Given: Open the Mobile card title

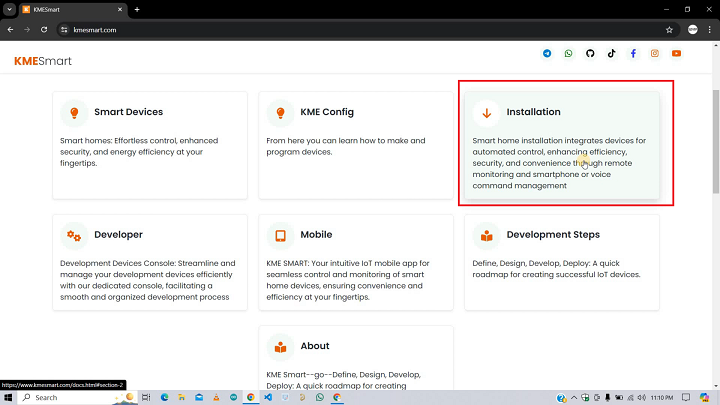Looking at the screenshot, I should tap(316, 235).
